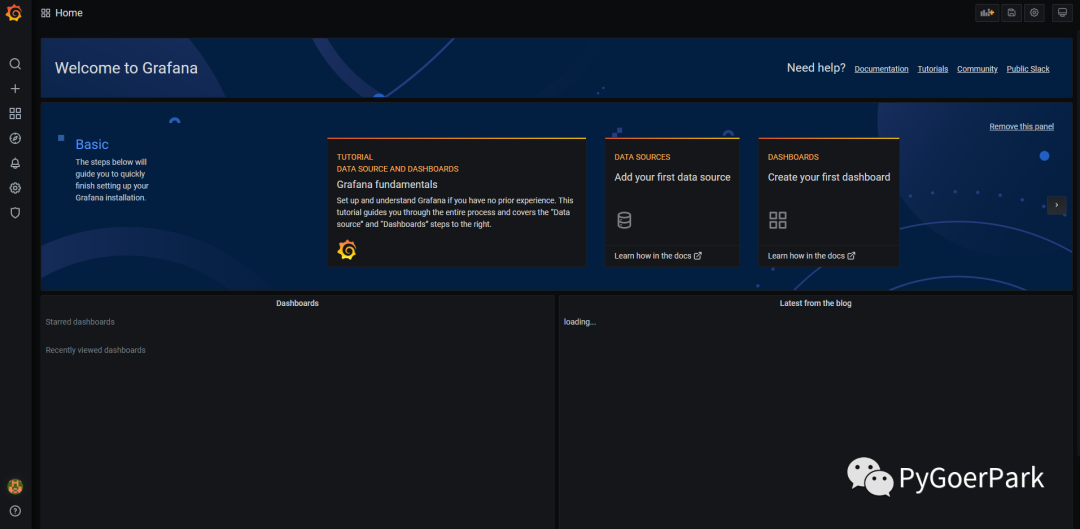Open the Home dashboard picker title

pyautogui.click(x=69, y=13)
